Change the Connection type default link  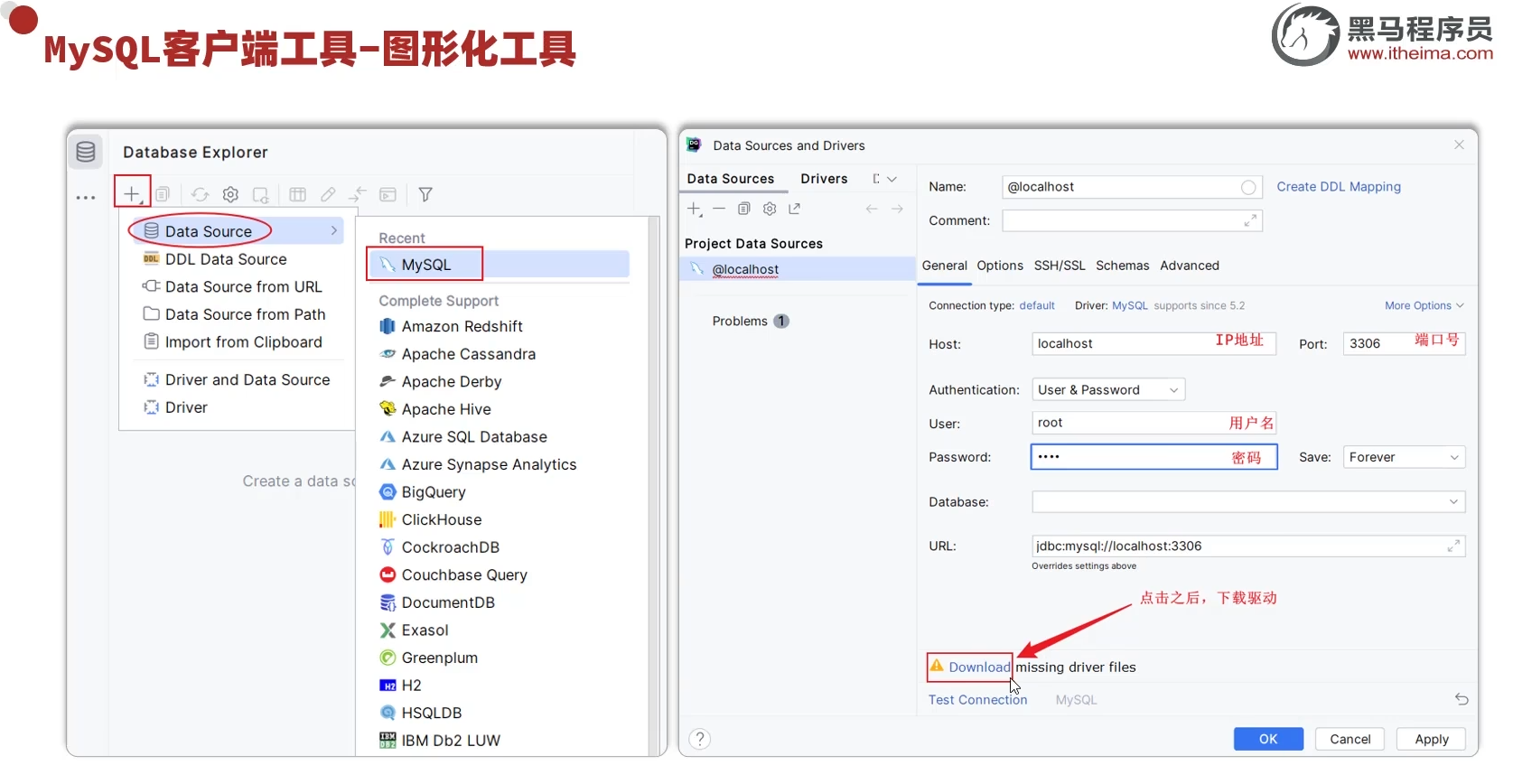click(x=1037, y=305)
